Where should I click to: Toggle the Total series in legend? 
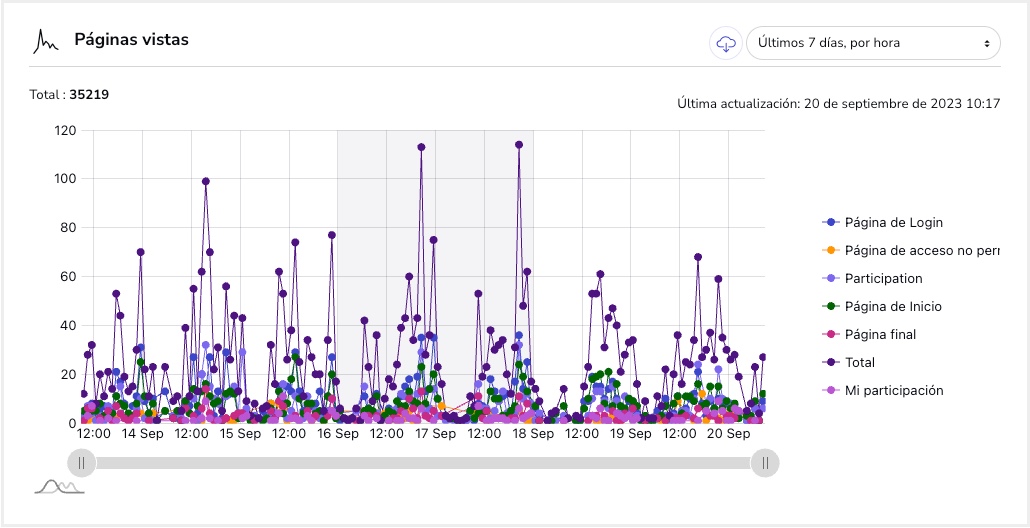click(859, 362)
